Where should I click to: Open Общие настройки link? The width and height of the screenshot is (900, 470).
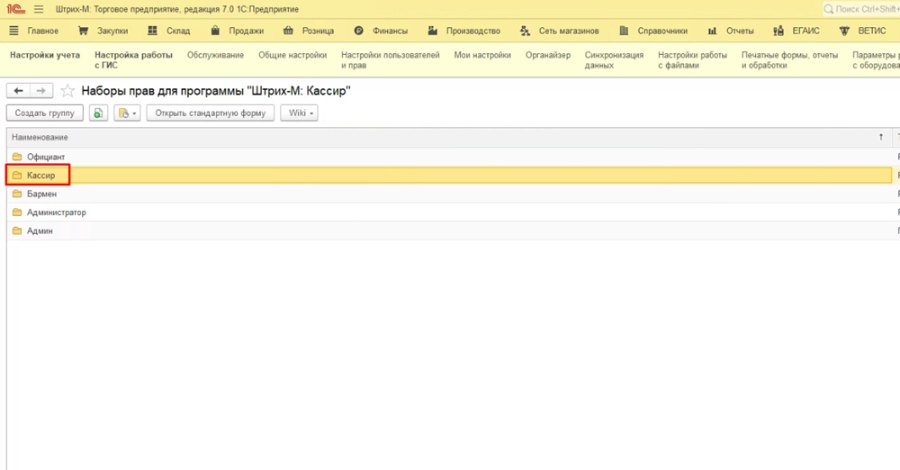point(292,55)
